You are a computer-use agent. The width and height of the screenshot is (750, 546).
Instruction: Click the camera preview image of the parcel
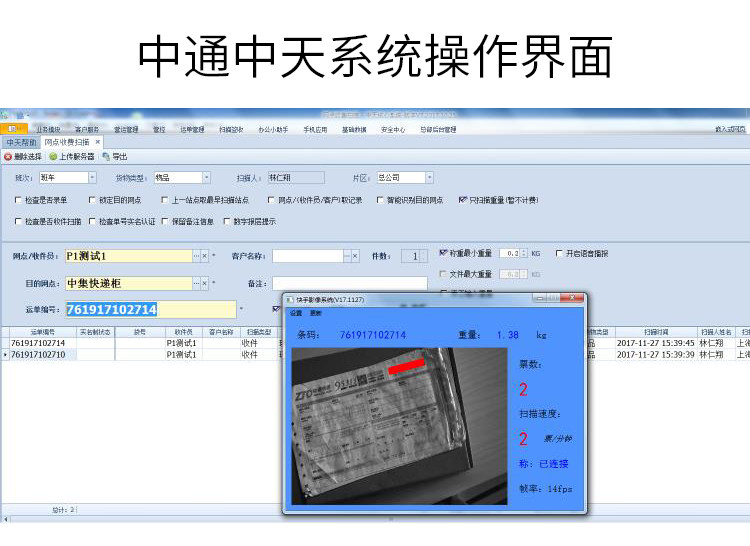[399, 426]
